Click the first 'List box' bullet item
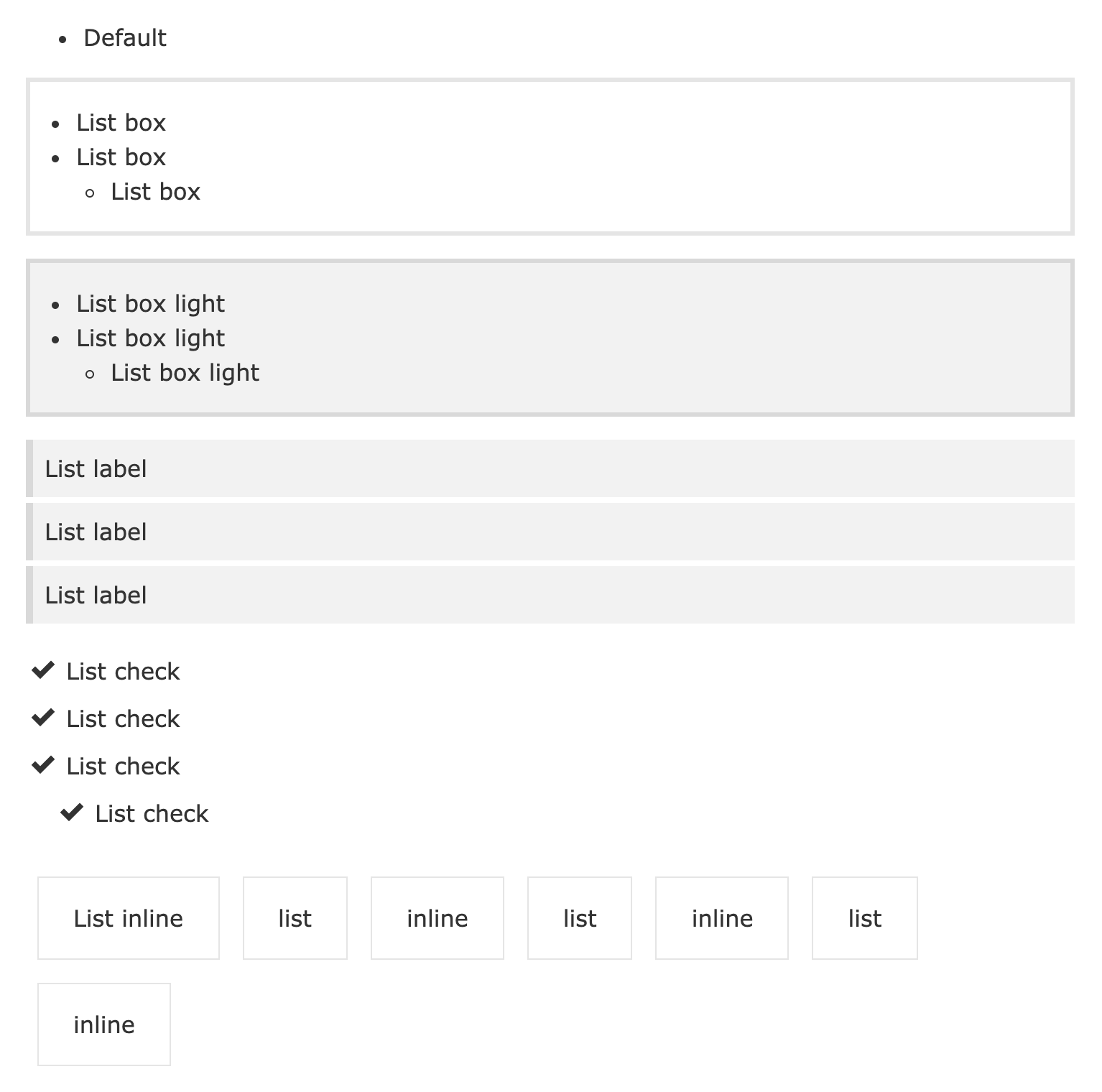The width and height of the screenshot is (1102, 1092). click(x=121, y=123)
